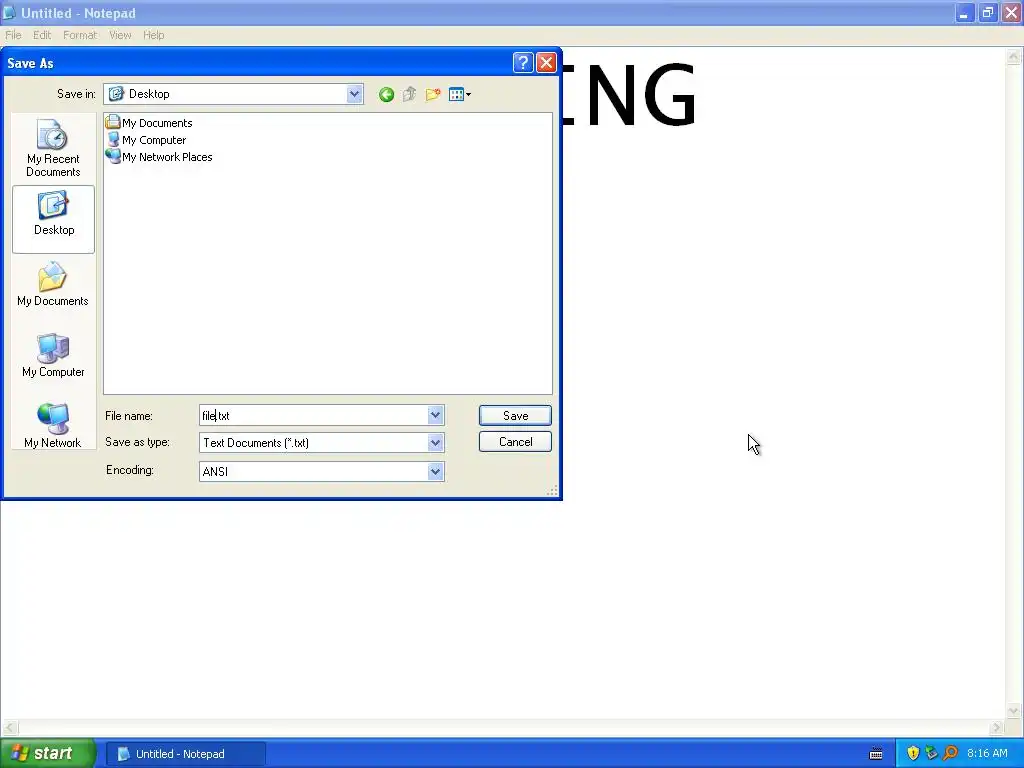The height and width of the screenshot is (768, 1024).
Task: Go back using the green arrow icon
Action: tap(386, 95)
